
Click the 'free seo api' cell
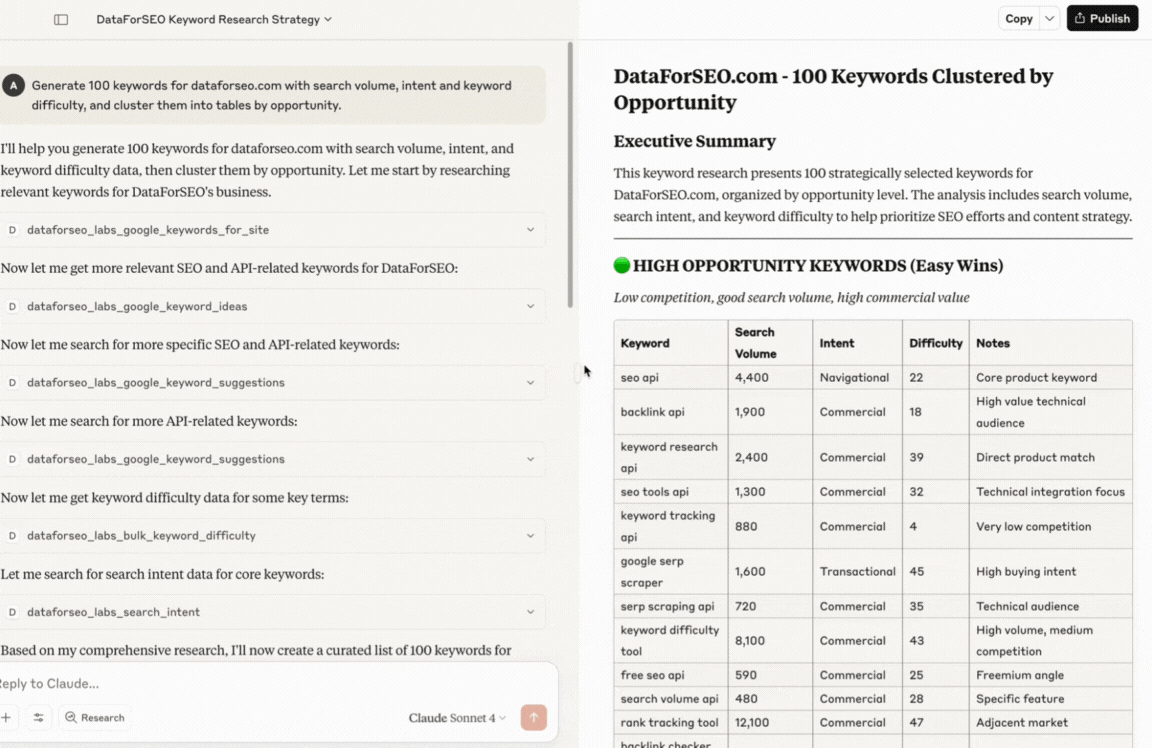[671, 675]
